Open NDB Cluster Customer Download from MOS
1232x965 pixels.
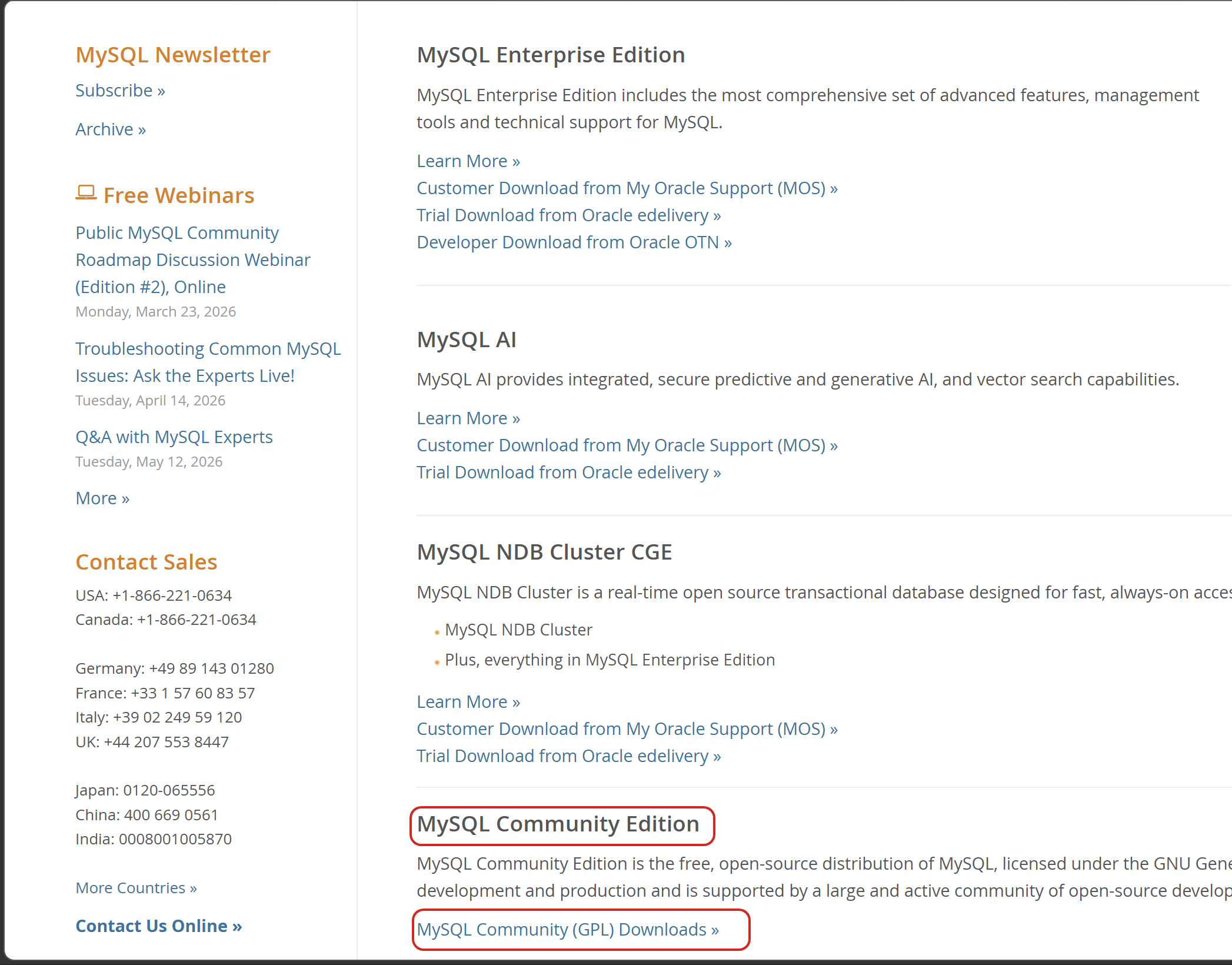(x=627, y=729)
